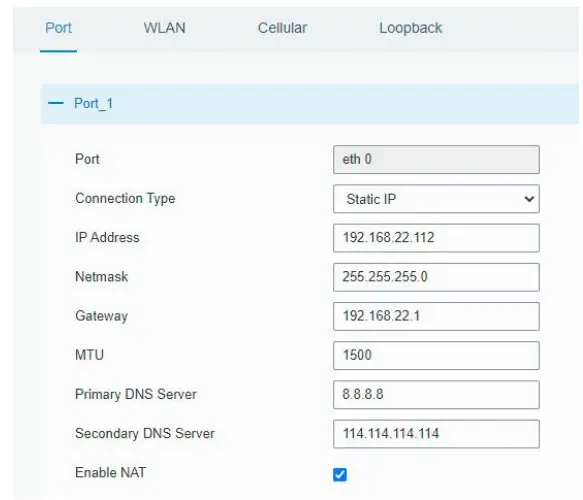Image resolution: width=583 pixels, height=500 pixels.
Task: Click the Primary DNS Server label
Action: click(x=136, y=394)
